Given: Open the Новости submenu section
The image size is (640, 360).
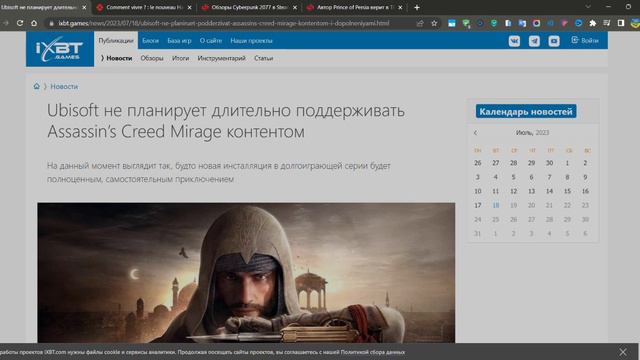Looking at the screenshot, I should [119, 58].
